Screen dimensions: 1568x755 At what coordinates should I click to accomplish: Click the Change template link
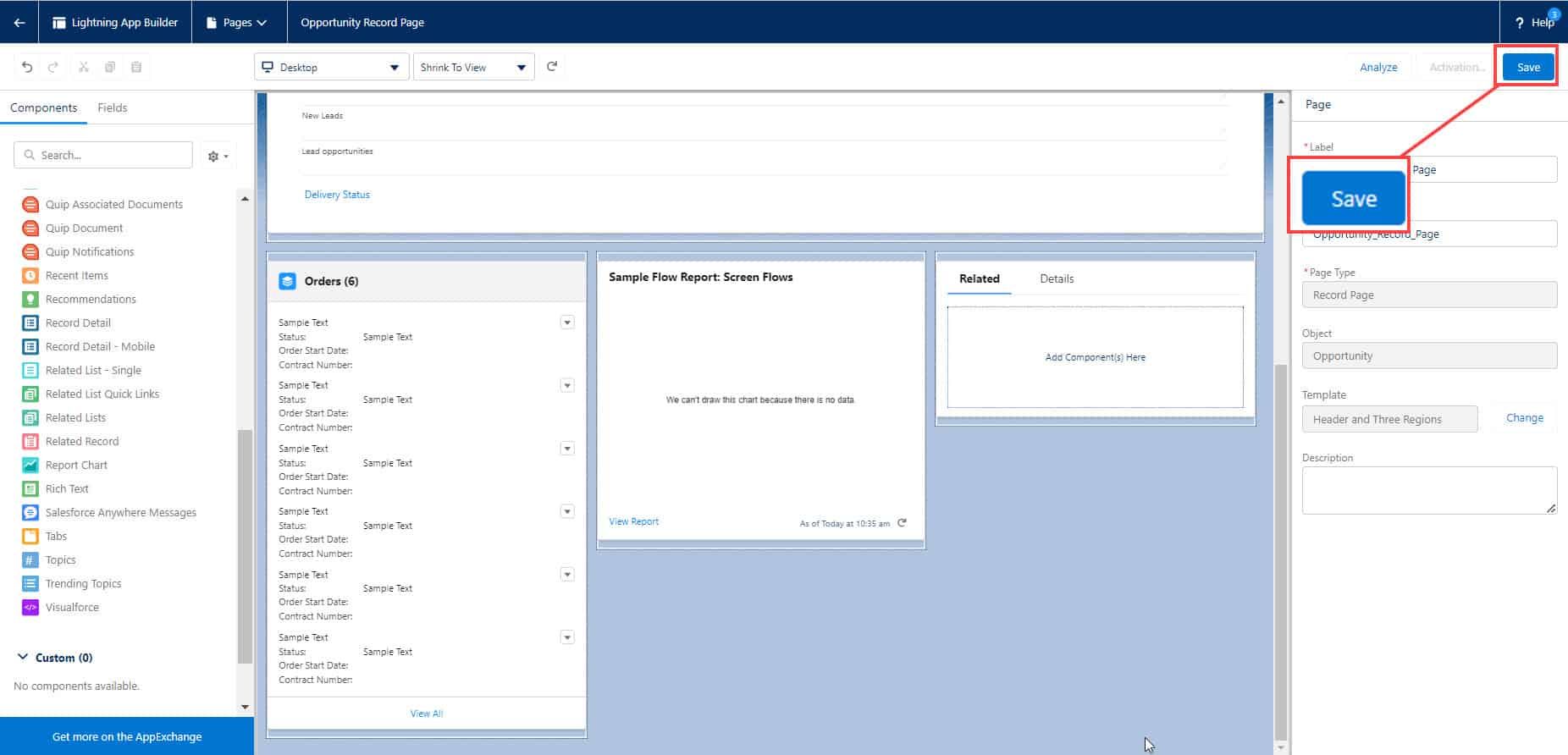coord(1525,418)
